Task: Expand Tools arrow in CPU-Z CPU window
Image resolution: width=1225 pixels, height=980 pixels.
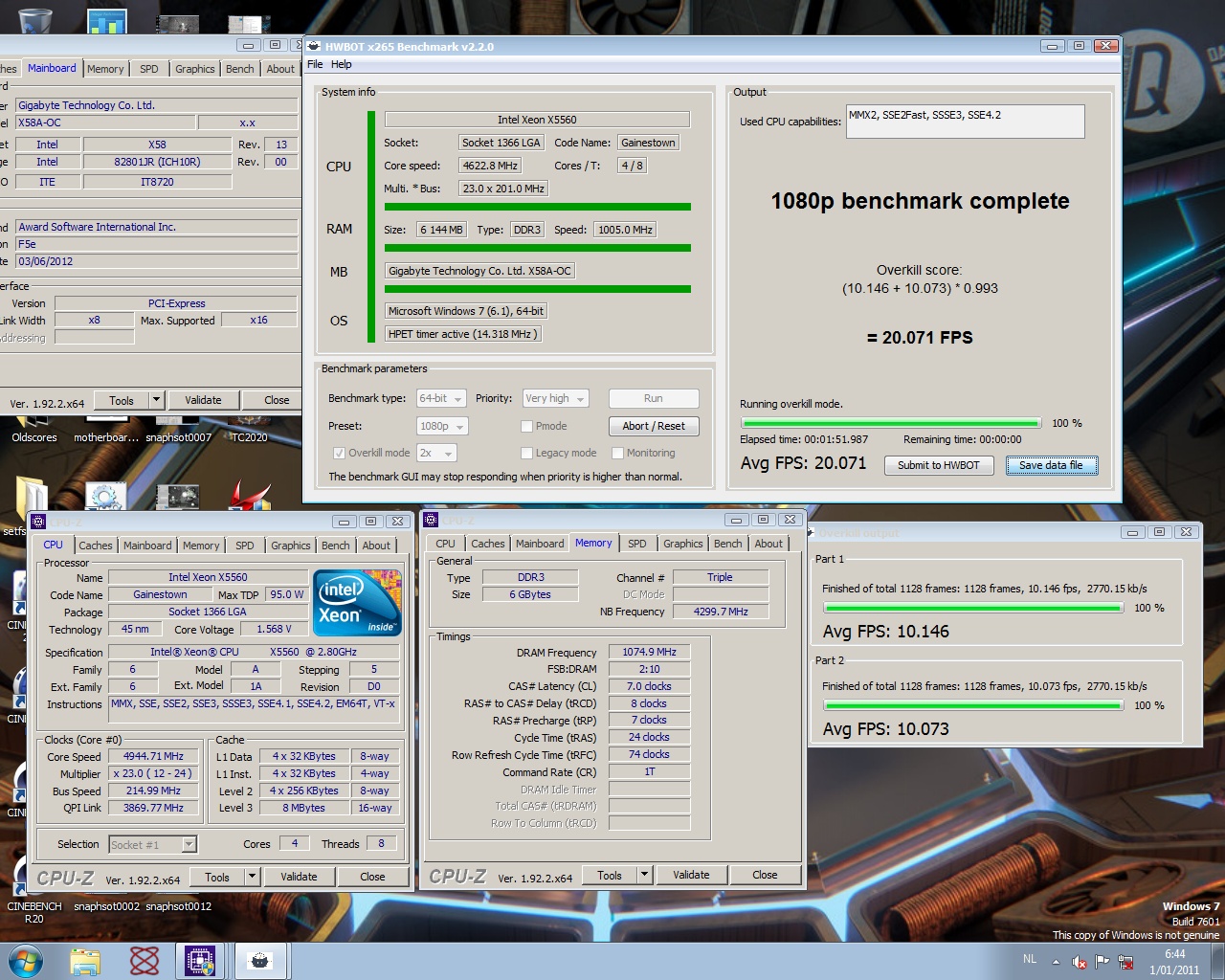Action: coord(253,877)
